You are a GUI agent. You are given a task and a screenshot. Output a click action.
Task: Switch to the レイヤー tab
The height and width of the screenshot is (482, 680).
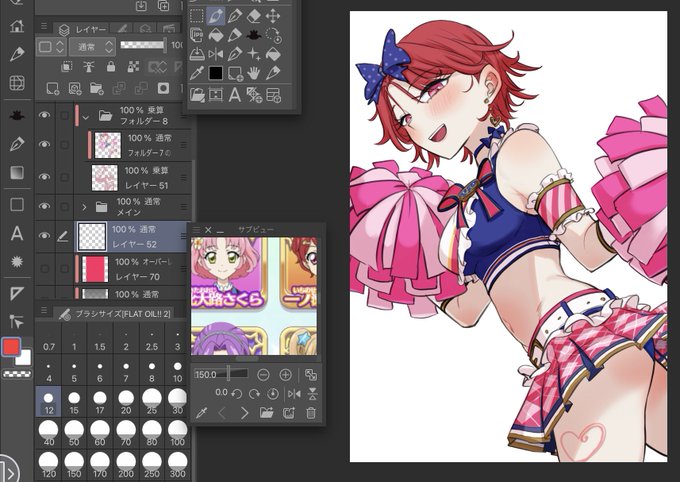pyautogui.click(x=82, y=29)
